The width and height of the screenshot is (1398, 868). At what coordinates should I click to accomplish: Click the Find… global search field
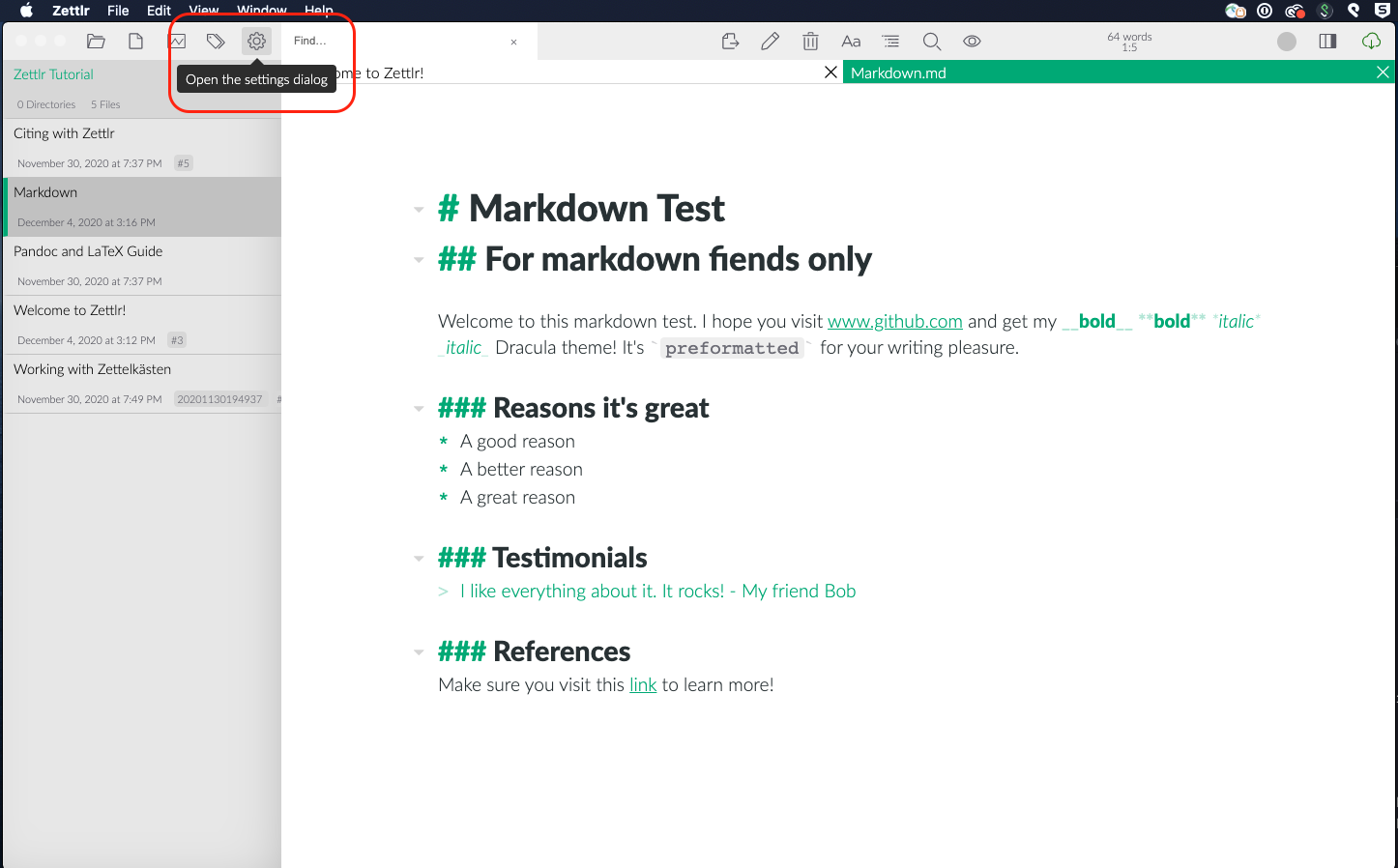[395, 41]
